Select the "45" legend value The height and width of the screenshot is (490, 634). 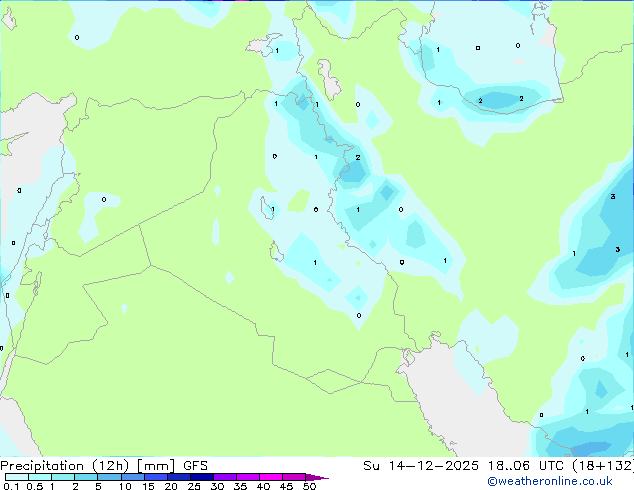click(286, 486)
